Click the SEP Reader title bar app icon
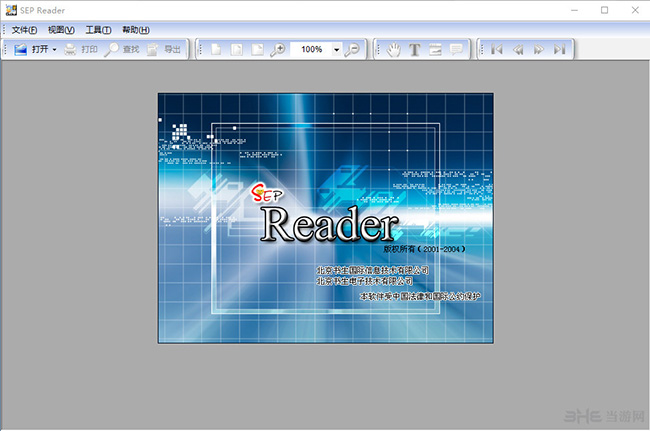 [11, 10]
